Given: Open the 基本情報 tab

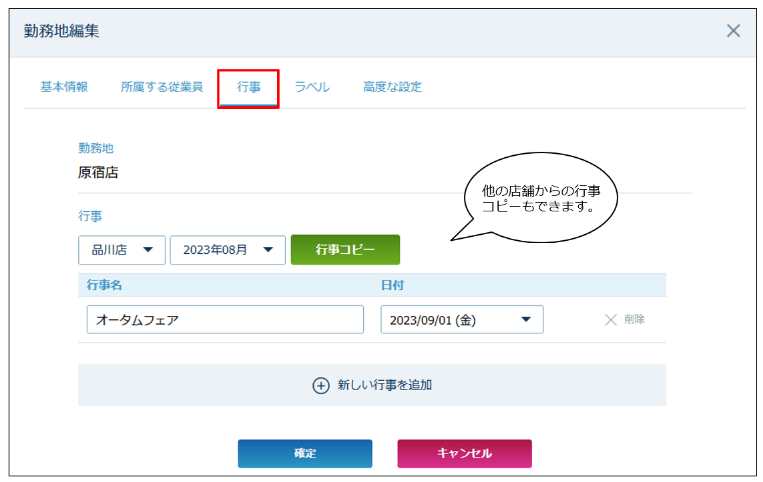Looking at the screenshot, I should [x=64, y=87].
